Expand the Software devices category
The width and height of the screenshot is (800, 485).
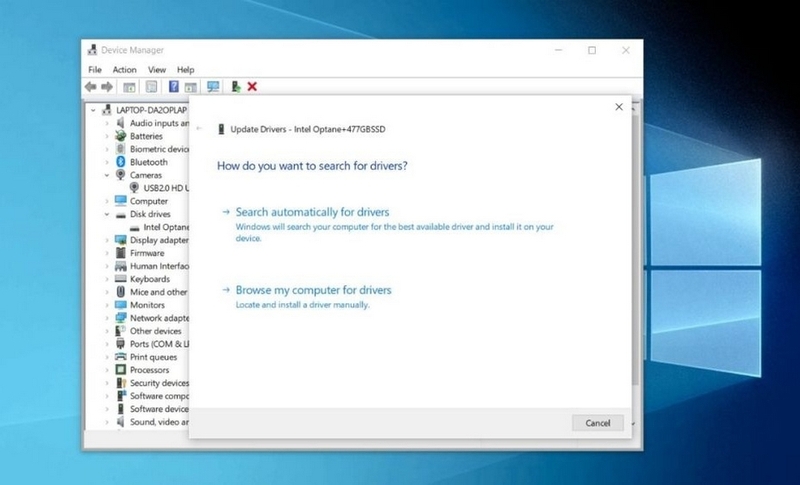click(107, 409)
